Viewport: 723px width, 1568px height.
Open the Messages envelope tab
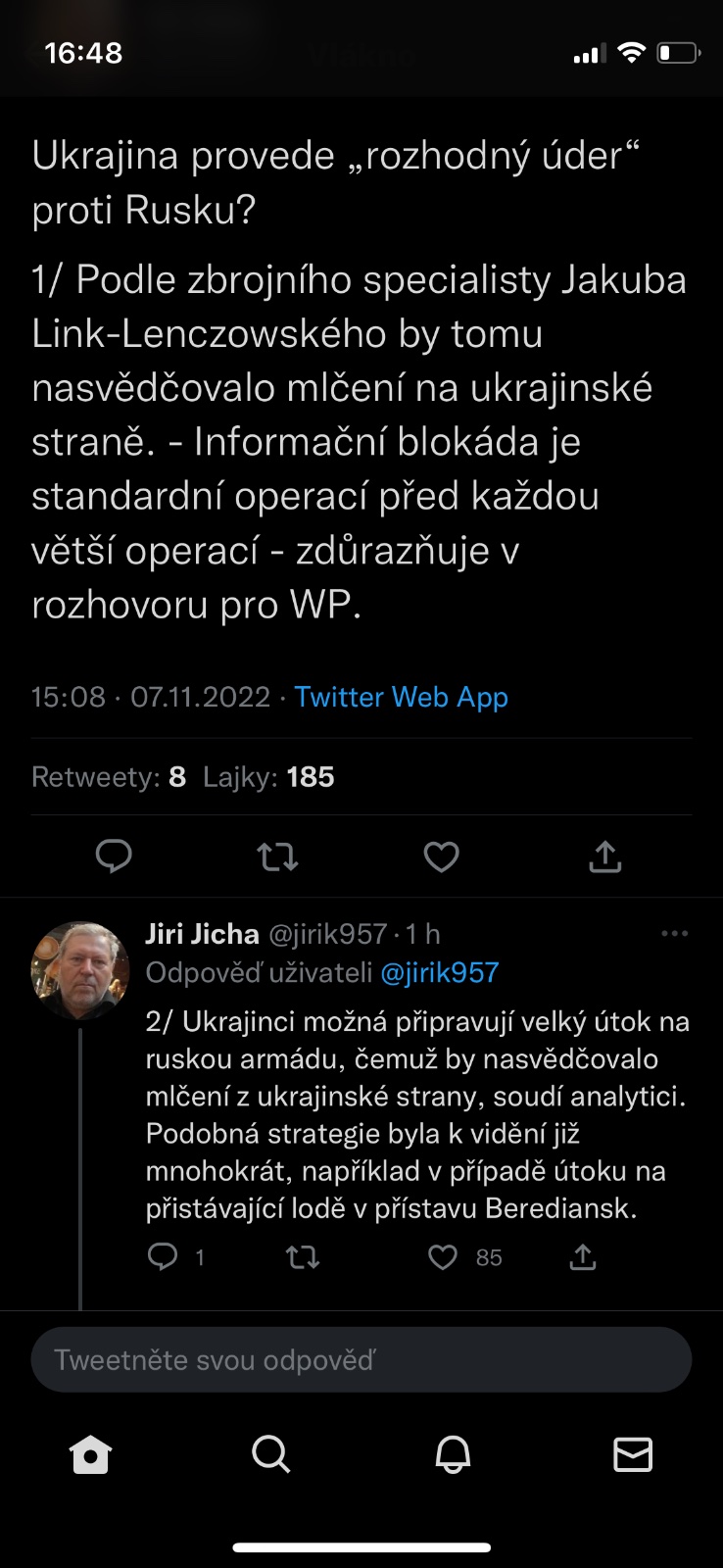point(633,1454)
